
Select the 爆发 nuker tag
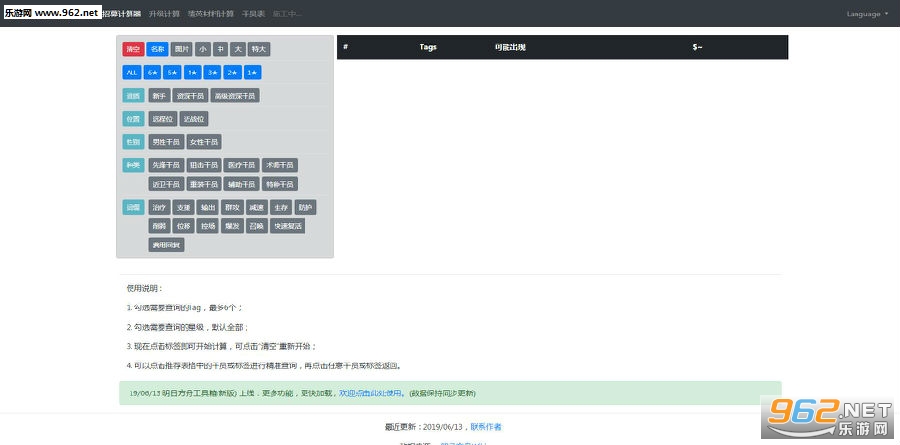232,226
